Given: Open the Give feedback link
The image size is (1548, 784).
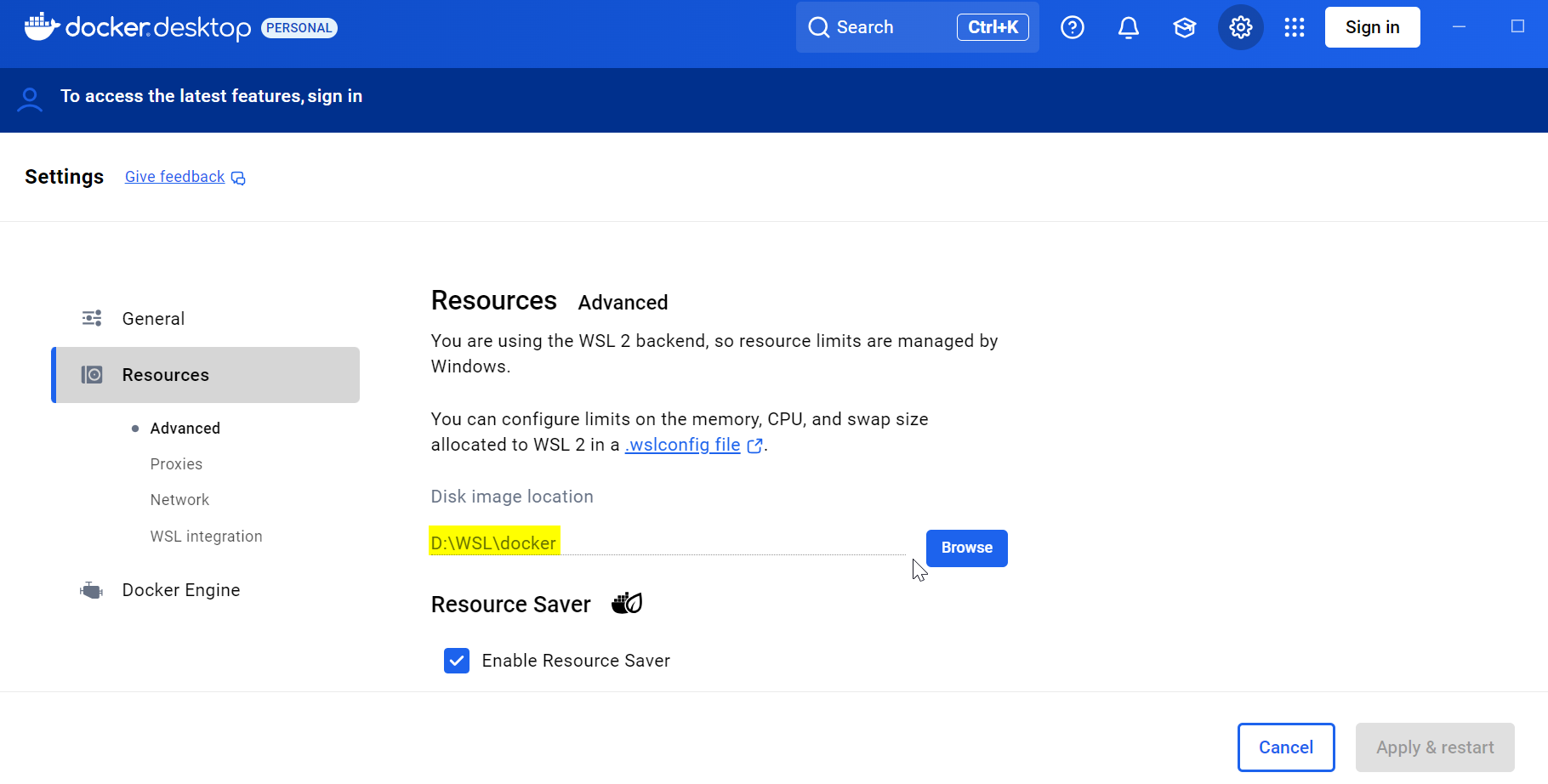Looking at the screenshot, I should pyautogui.click(x=175, y=177).
